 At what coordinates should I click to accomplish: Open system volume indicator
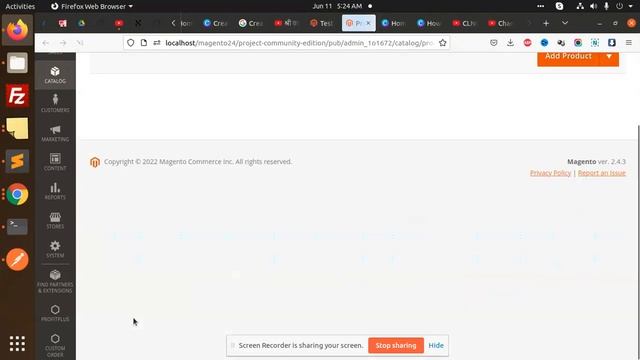(x=593, y=6)
